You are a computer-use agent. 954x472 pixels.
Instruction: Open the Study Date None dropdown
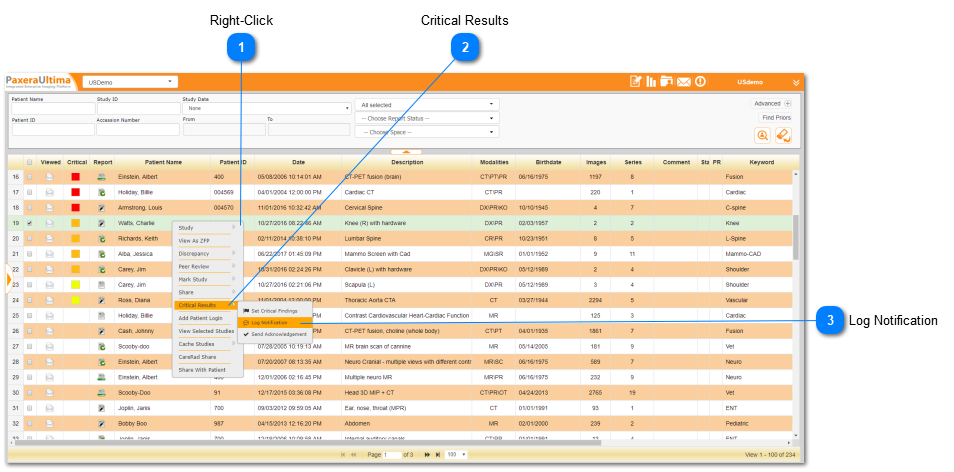(x=266, y=108)
